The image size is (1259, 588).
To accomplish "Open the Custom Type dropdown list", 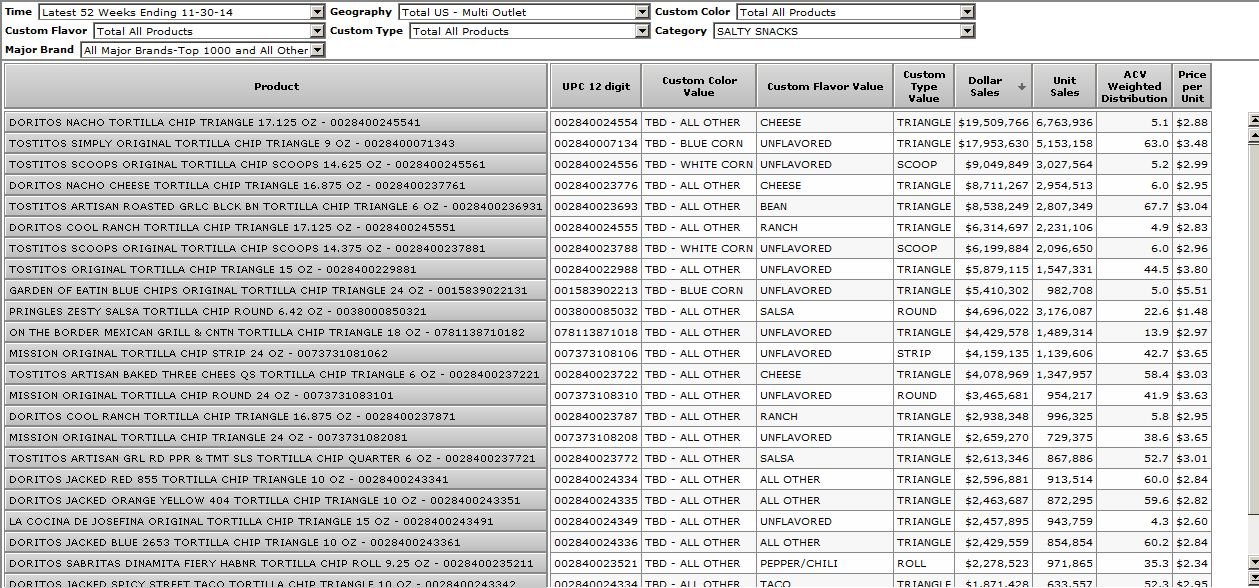I will [642, 31].
